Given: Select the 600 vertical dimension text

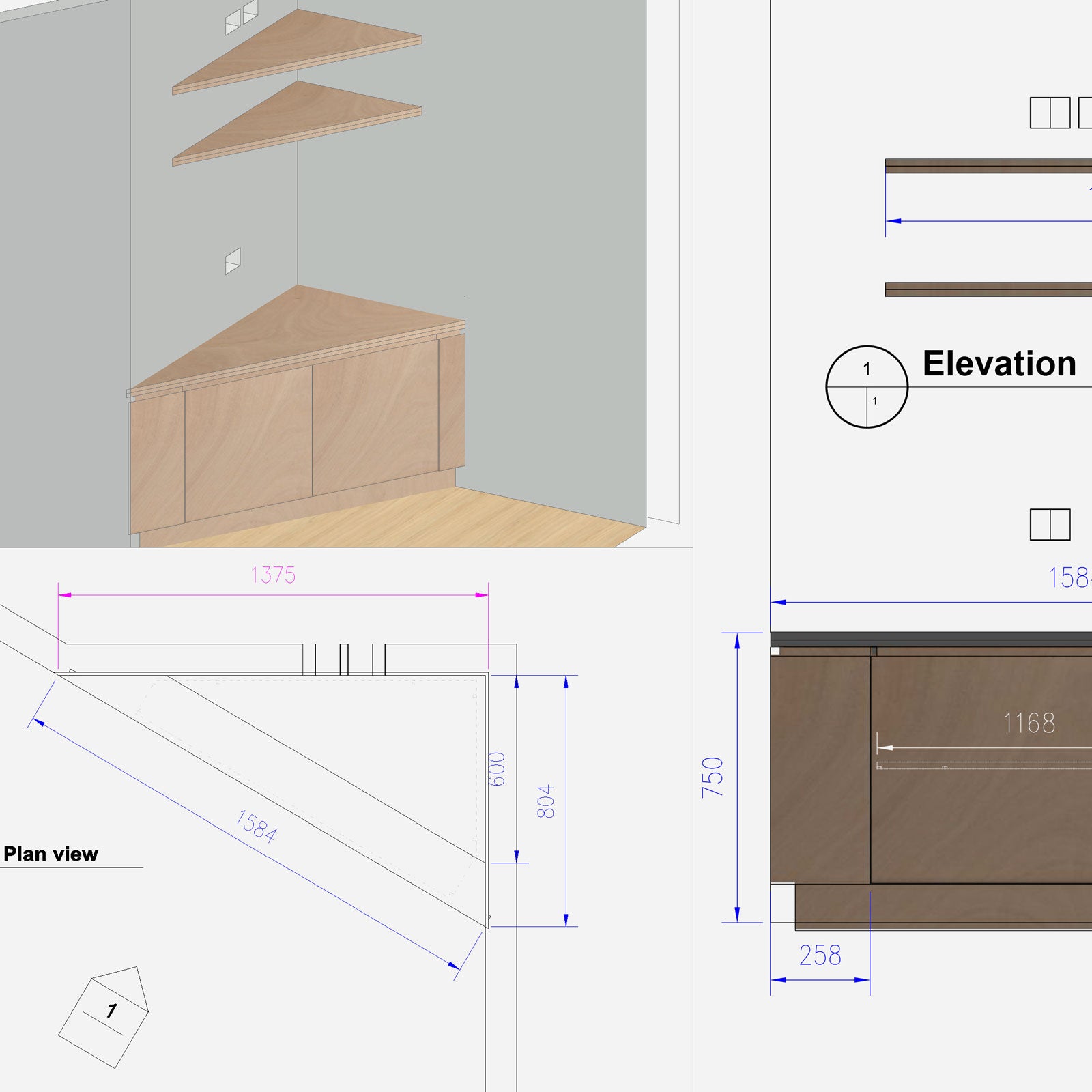Looking at the screenshot, I should pos(498,769).
